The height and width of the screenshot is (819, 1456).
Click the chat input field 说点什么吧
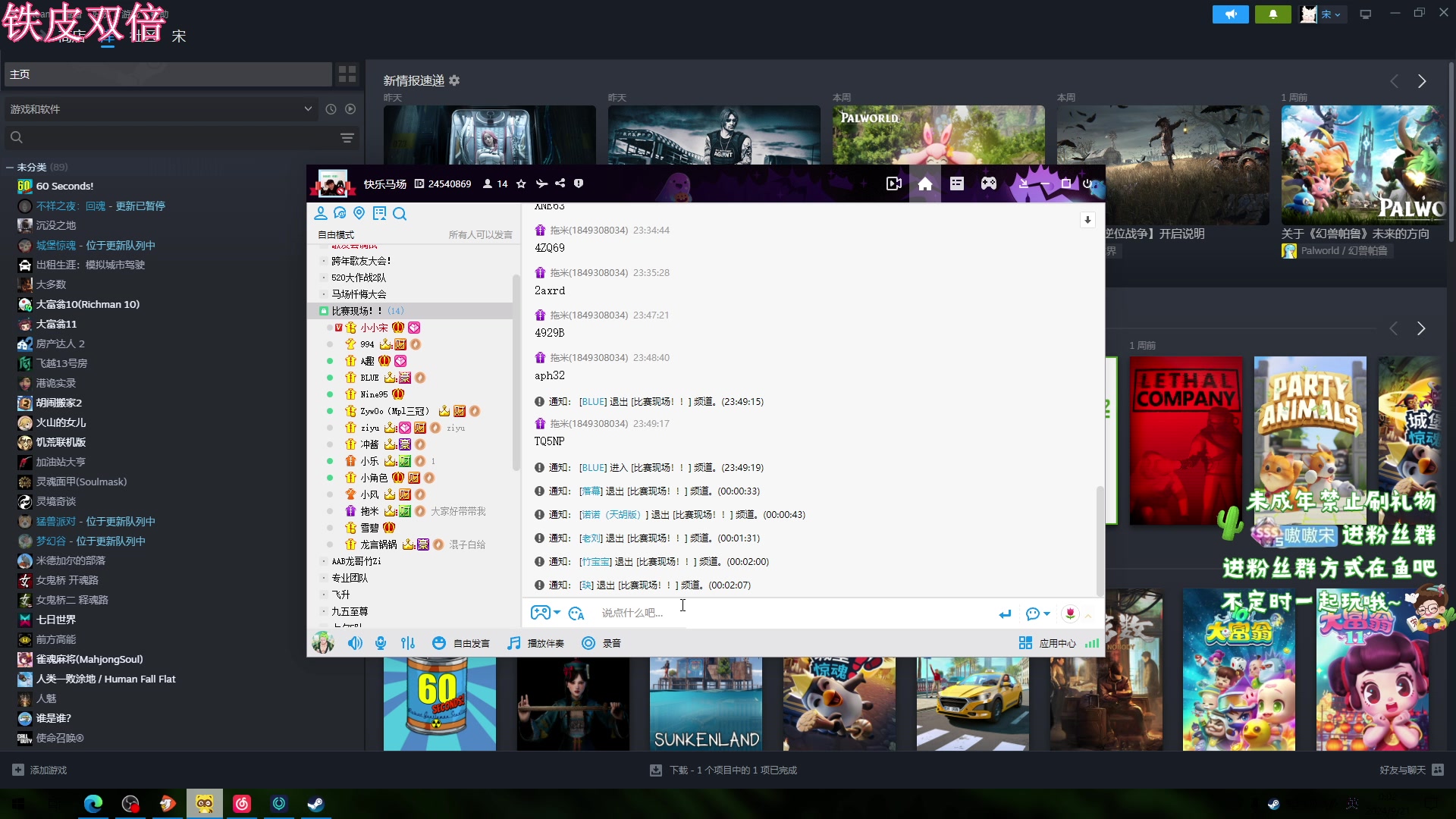792,613
